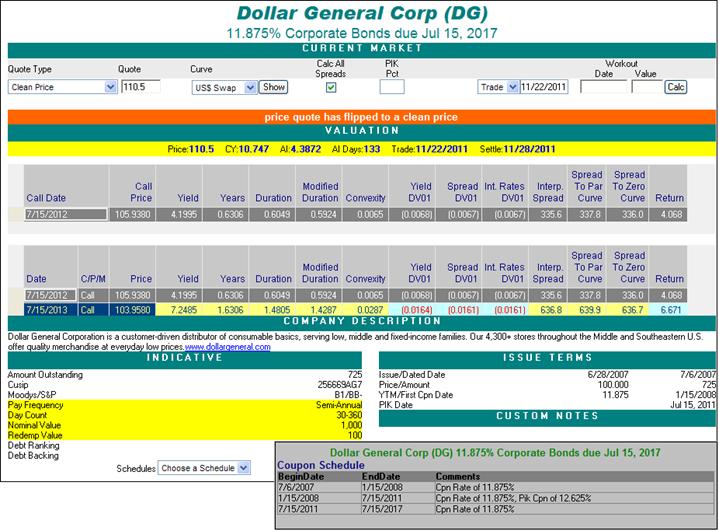The height and width of the screenshot is (531, 719).
Task: Click the Nominal Value label
Action: coord(34,425)
